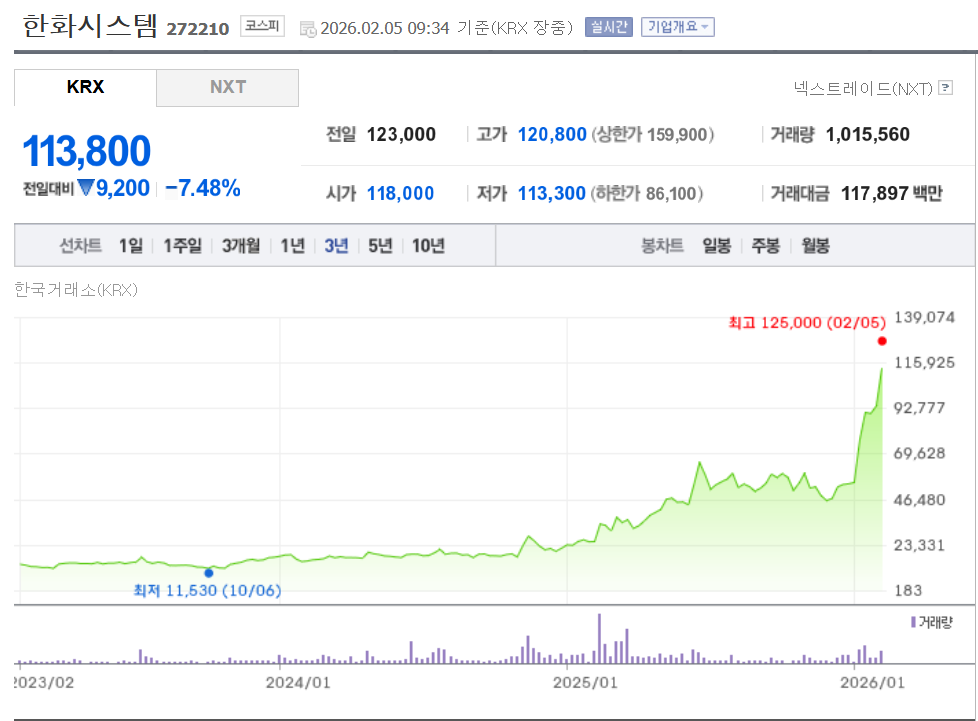Click the opening price value 118,000
The image size is (978, 721).
(x=400, y=193)
